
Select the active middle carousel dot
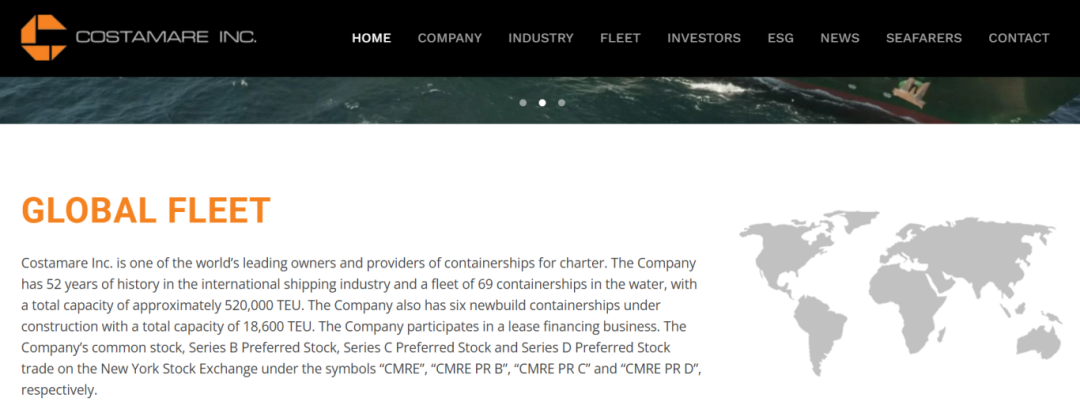click(x=542, y=102)
